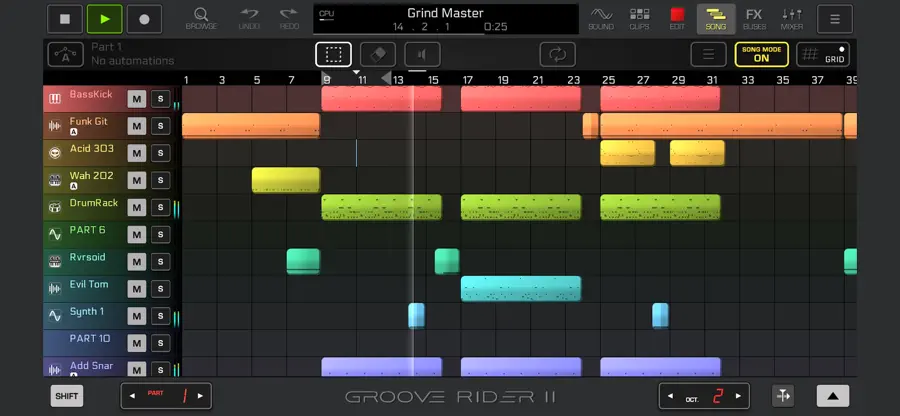Open the Mixer view
900x416 pixels.
click(x=792, y=19)
